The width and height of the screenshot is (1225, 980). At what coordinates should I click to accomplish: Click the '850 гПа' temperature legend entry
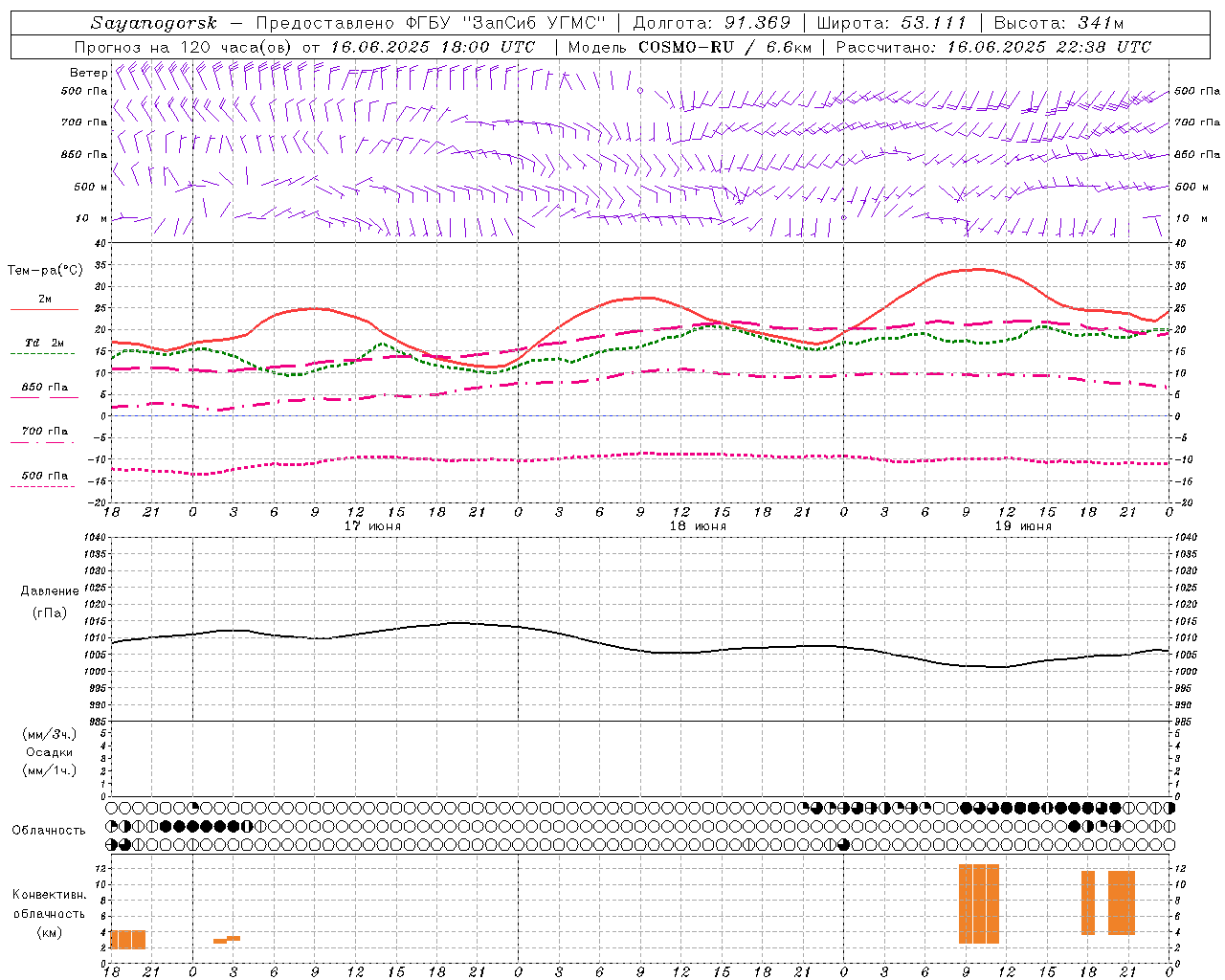pyautogui.click(x=44, y=388)
